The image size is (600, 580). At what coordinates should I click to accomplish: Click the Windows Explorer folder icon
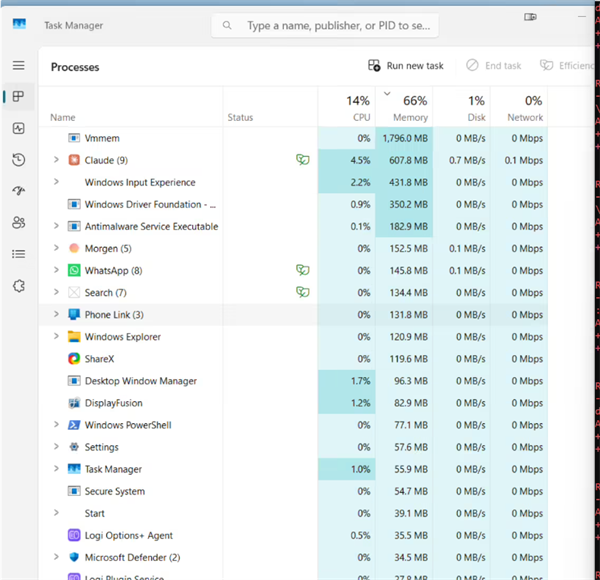click(74, 337)
